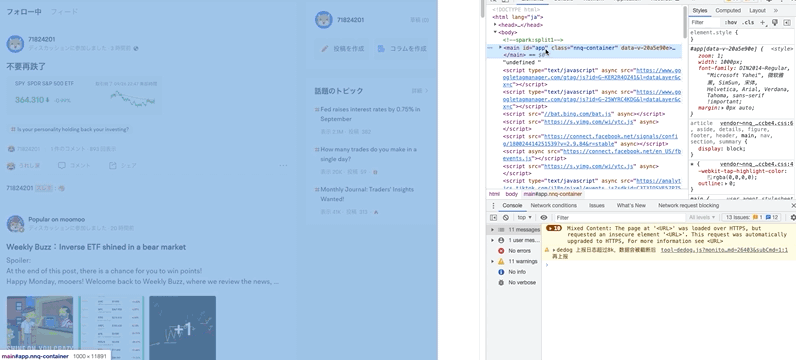
Task: Select the Console drawer tab
Action: pos(512,206)
